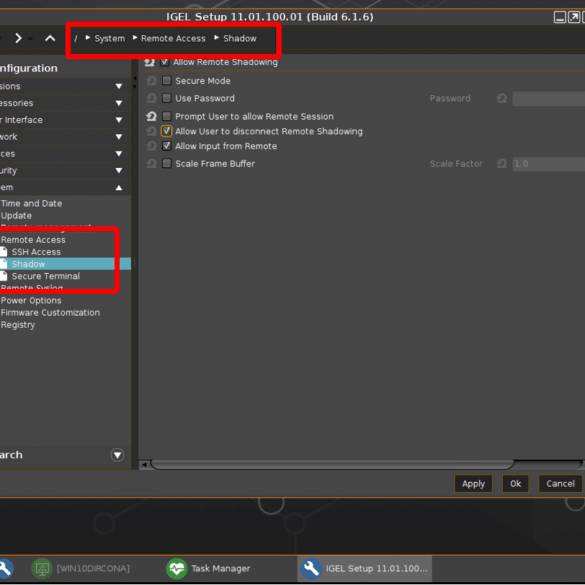Click the scrollbar left arrow
585x585 pixels.
point(144,465)
